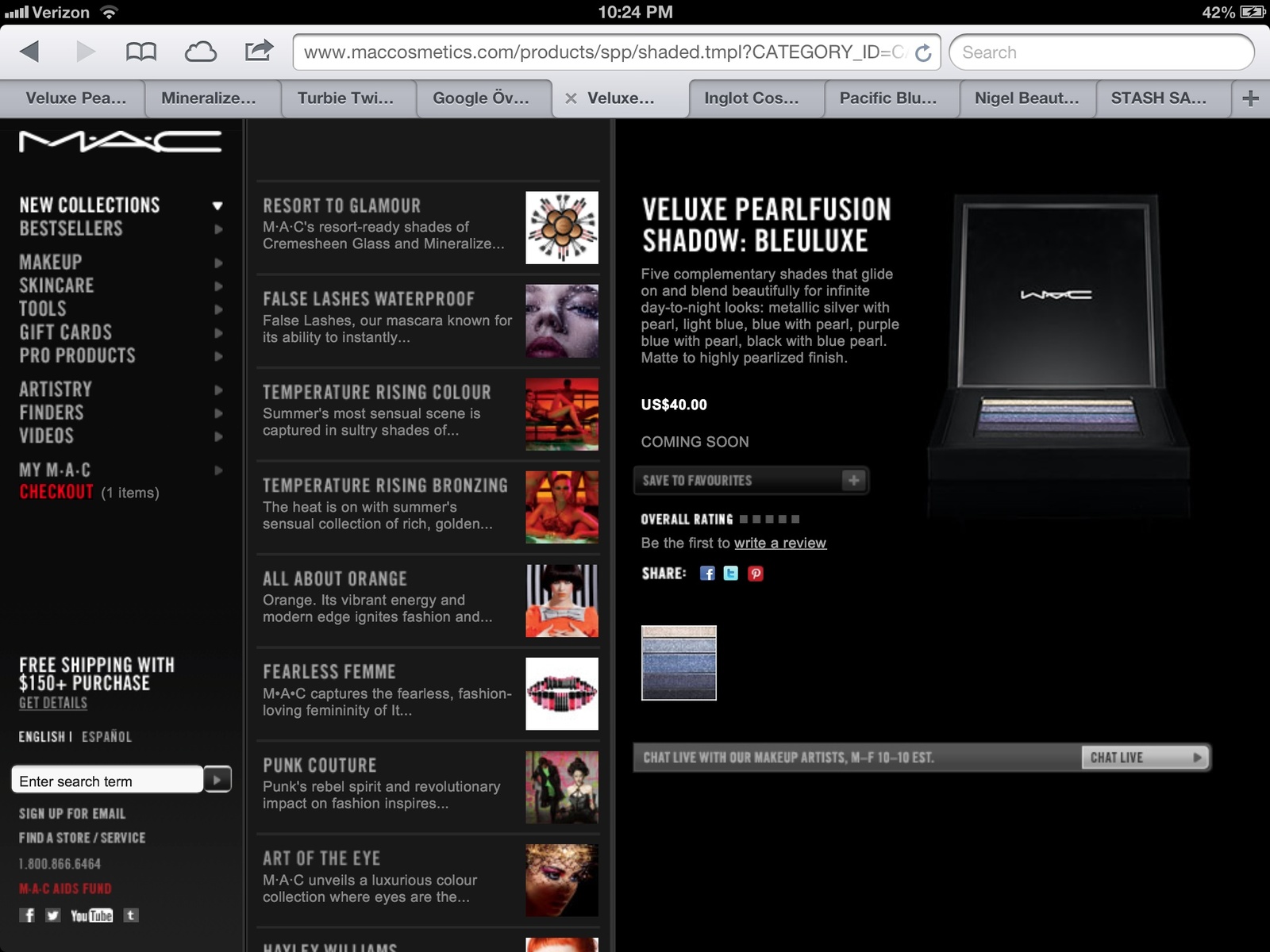This screenshot has height=952, width=1270.
Task: Tap the Safari forward arrow
Action: 86,52
